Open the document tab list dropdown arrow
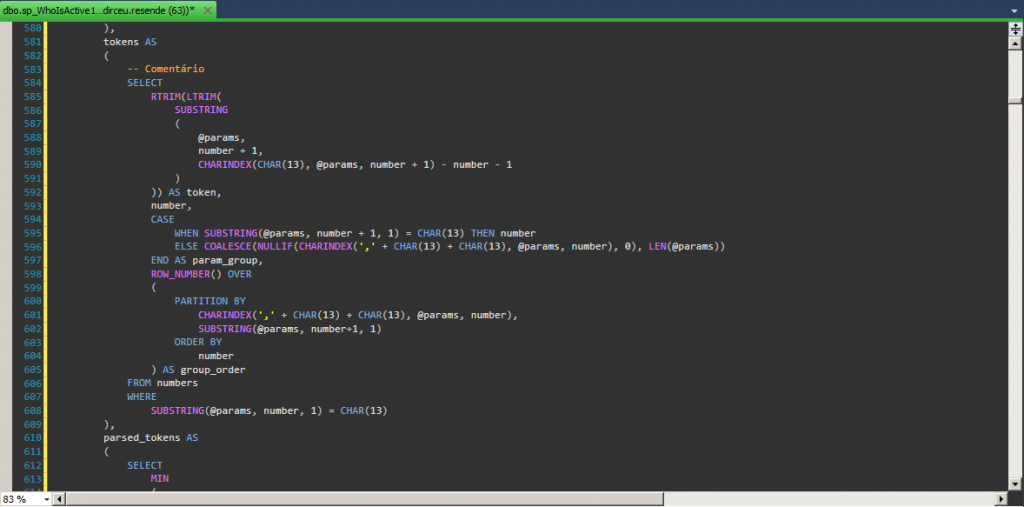The height and width of the screenshot is (507, 1024). (x=1013, y=8)
